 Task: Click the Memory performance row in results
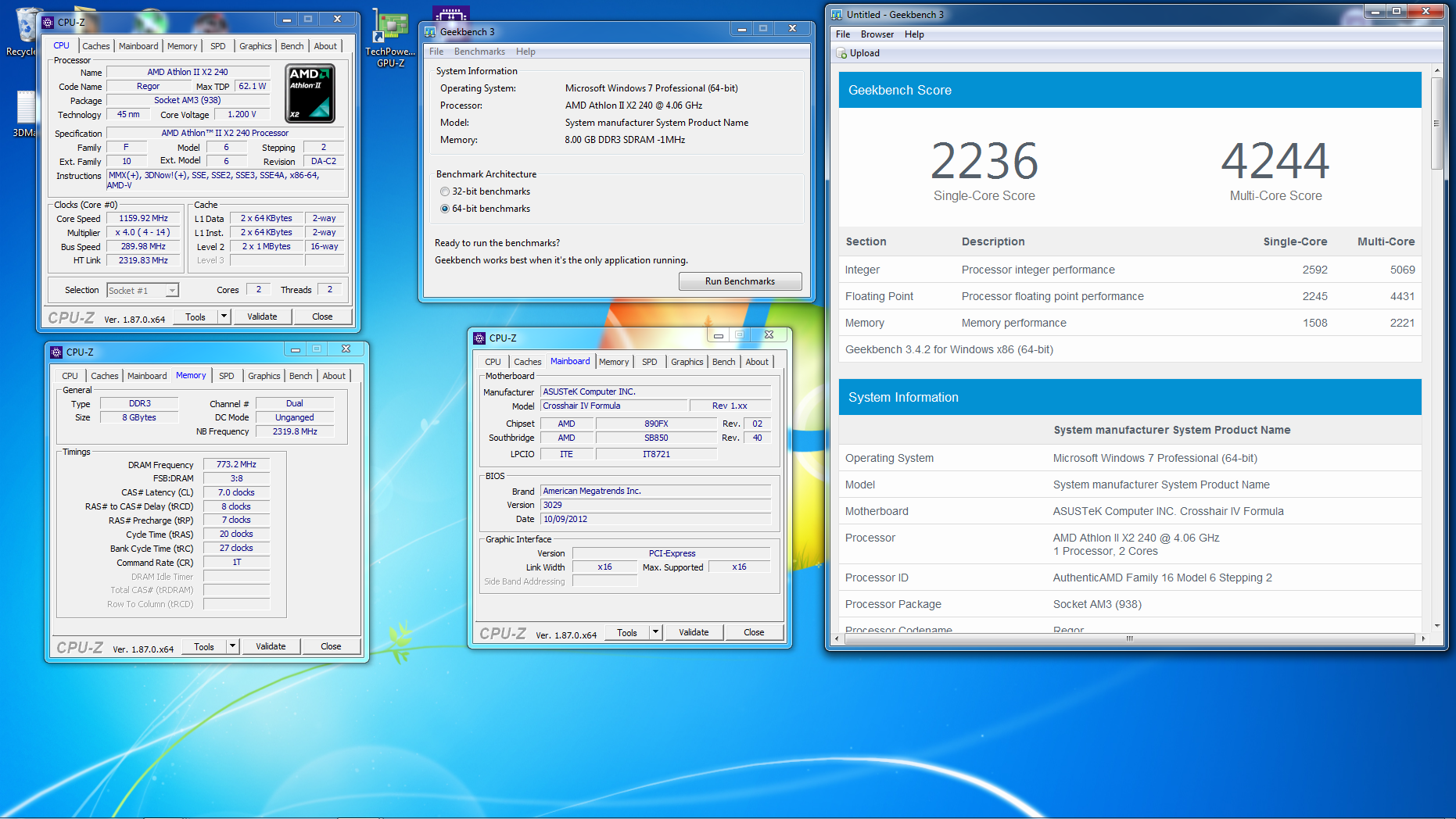[x=1130, y=323]
